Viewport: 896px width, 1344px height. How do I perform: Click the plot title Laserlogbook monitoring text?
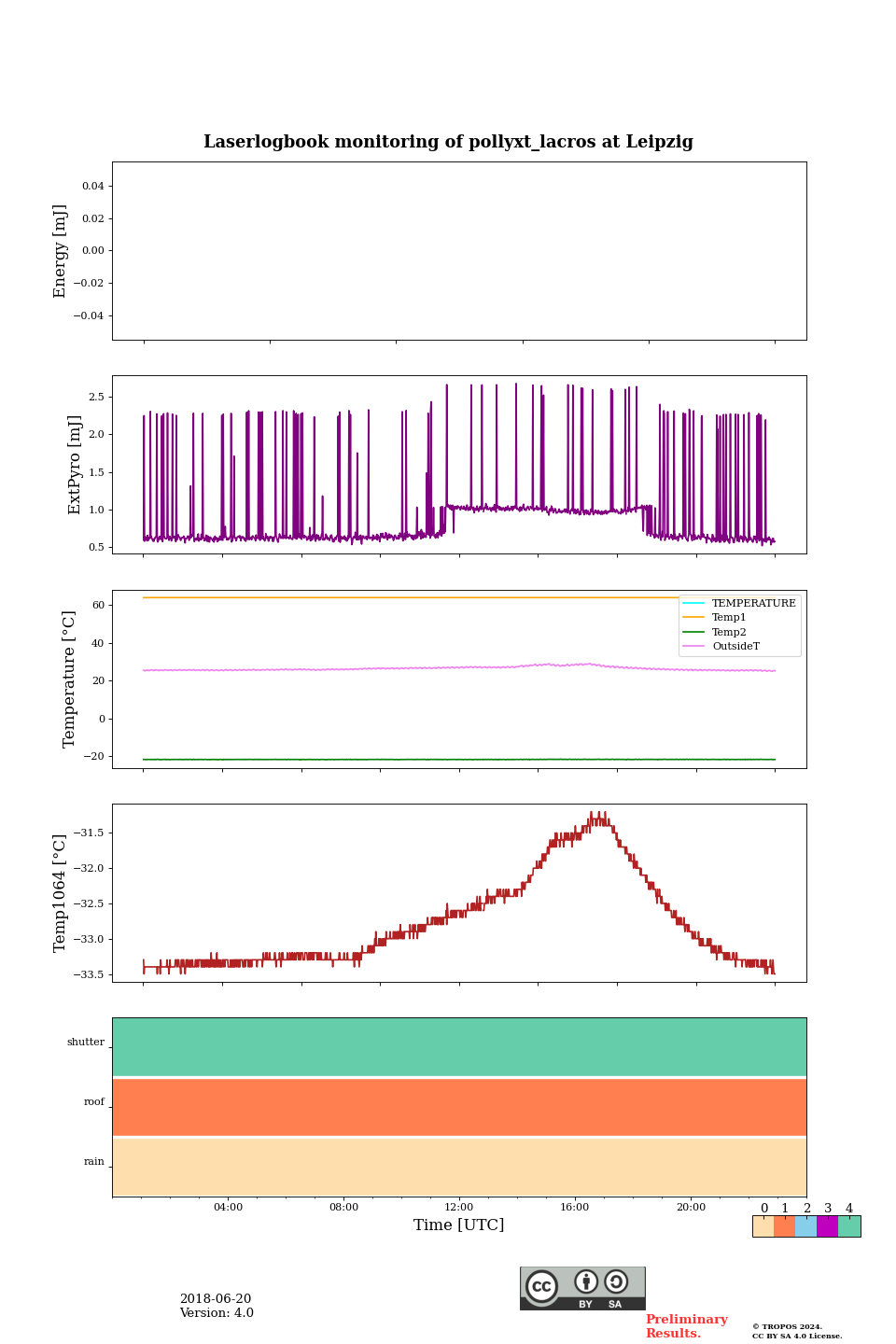(x=448, y=142)
